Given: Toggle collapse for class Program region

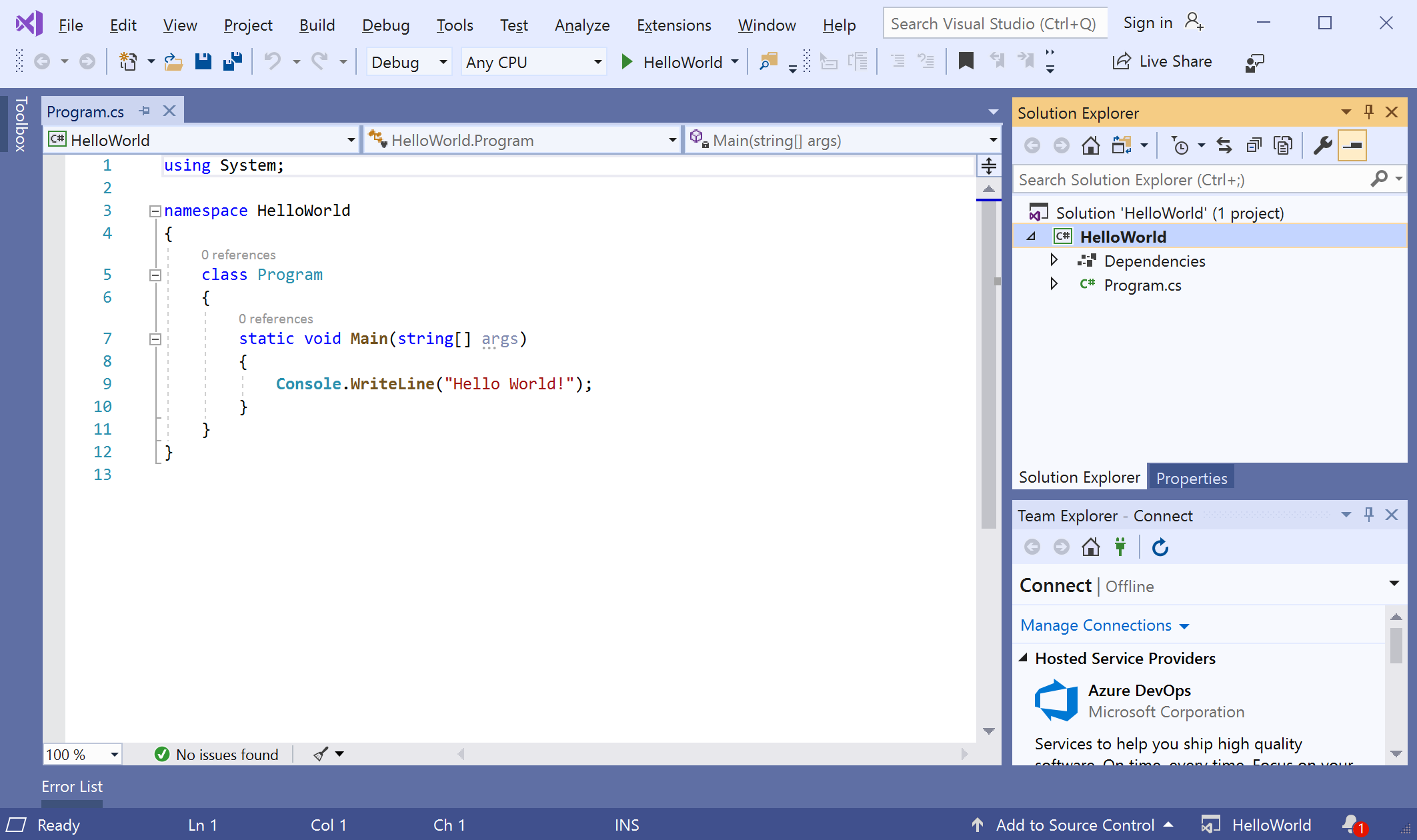Looking at the screenshot, I should click(x=154, y=274).
